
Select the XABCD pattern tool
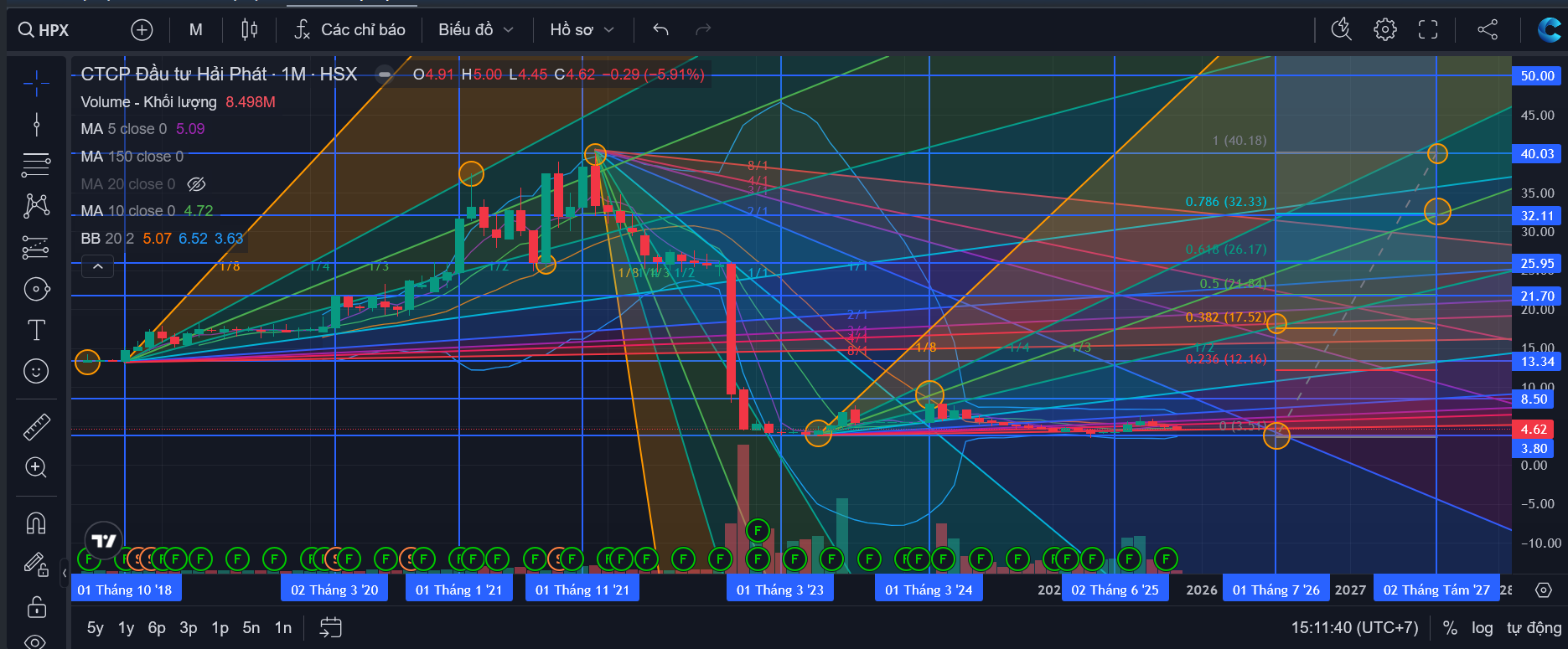point(36,206)
